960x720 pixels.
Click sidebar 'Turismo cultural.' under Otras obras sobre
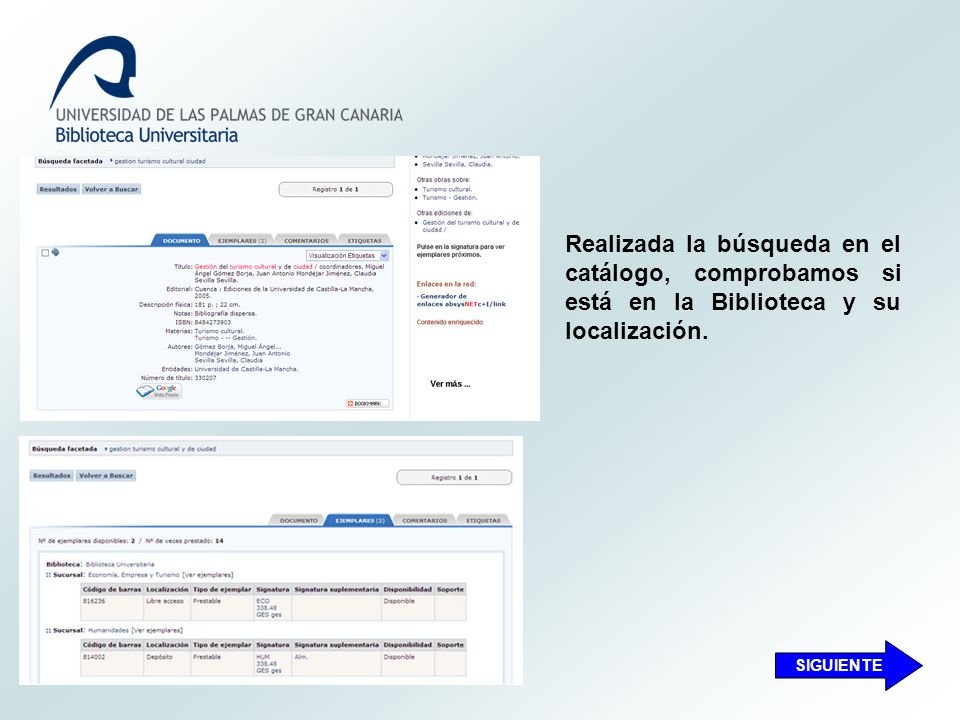pos(447,189)
